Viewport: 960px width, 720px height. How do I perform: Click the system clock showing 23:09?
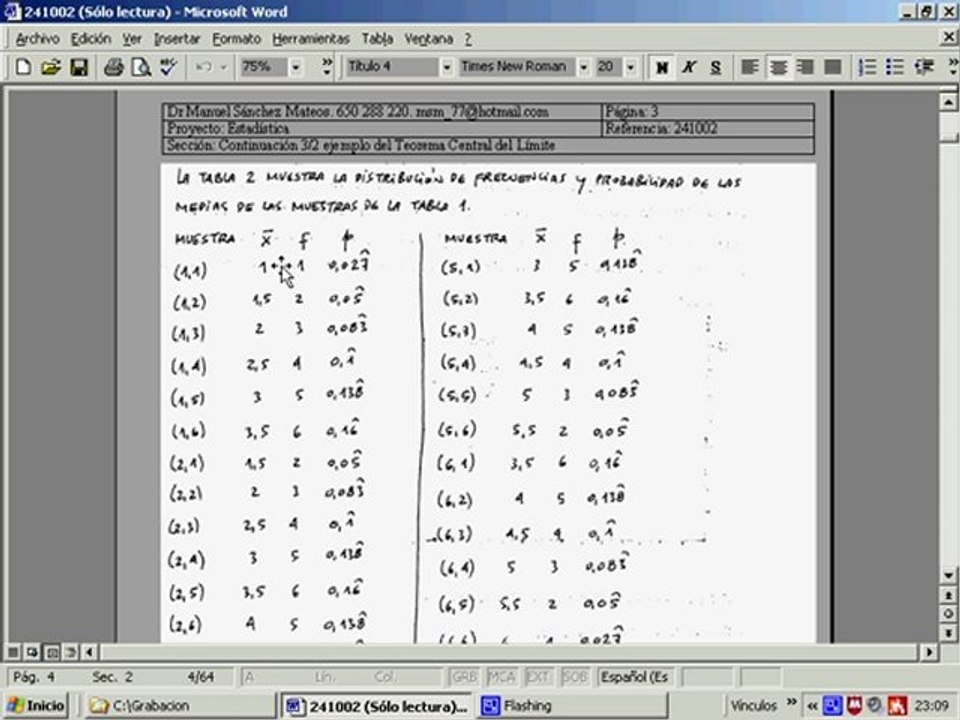click(x=931, y=706)
